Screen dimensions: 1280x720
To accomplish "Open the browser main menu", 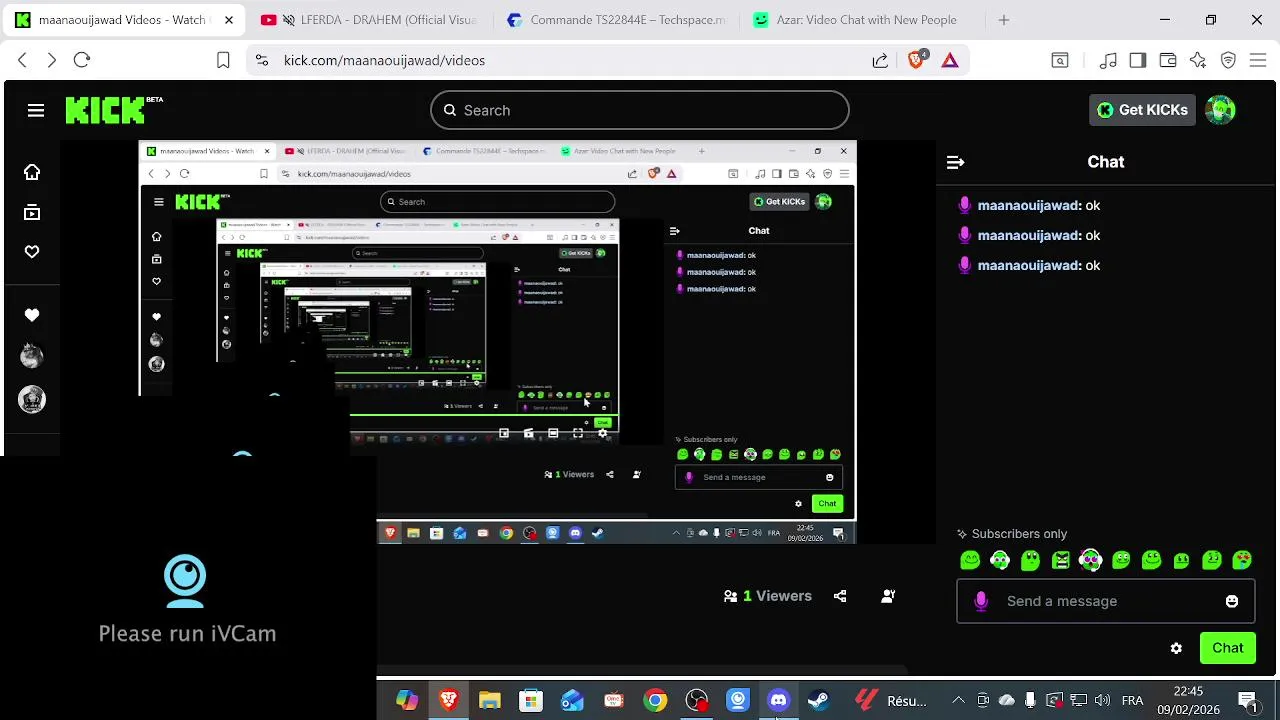I will point(1259,61).
